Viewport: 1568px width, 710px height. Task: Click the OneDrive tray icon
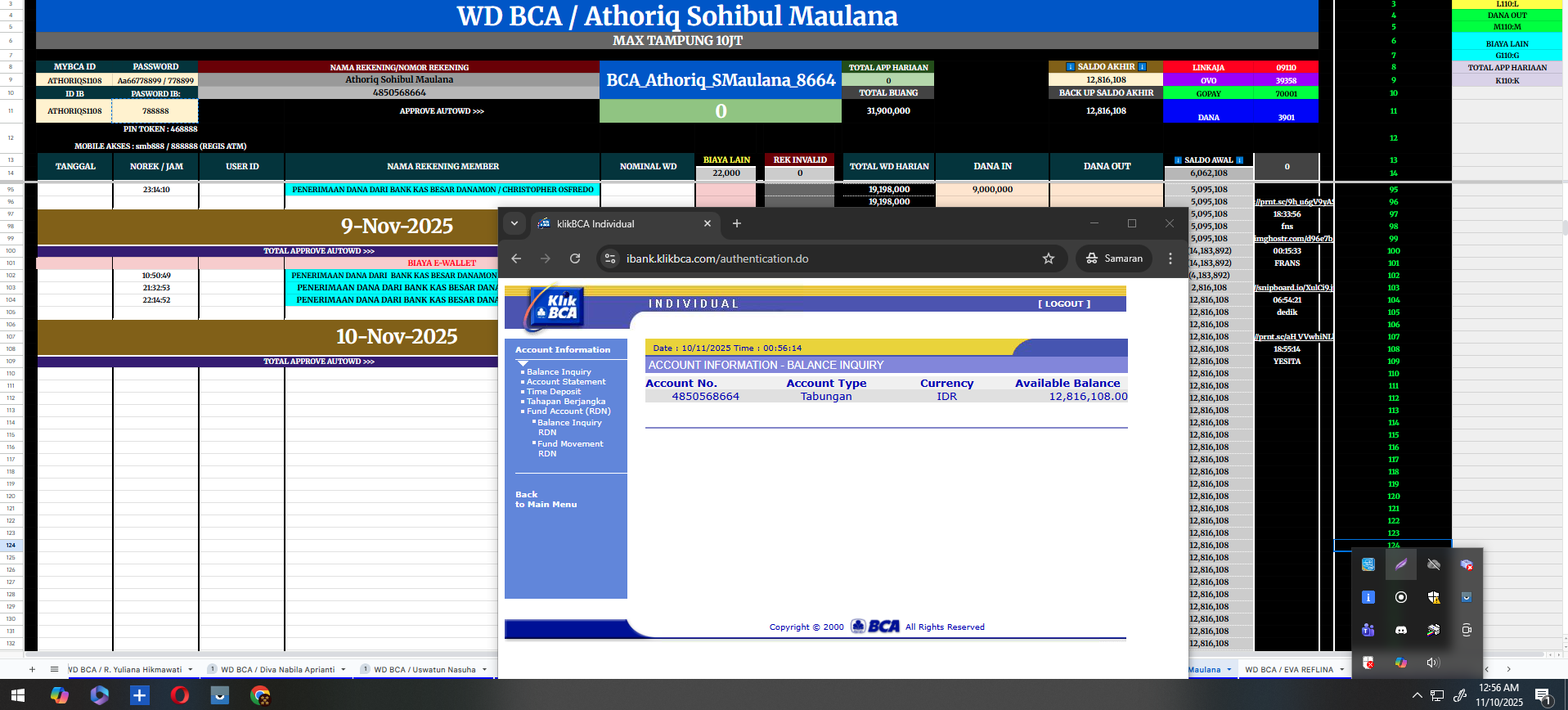[1433, 564]
